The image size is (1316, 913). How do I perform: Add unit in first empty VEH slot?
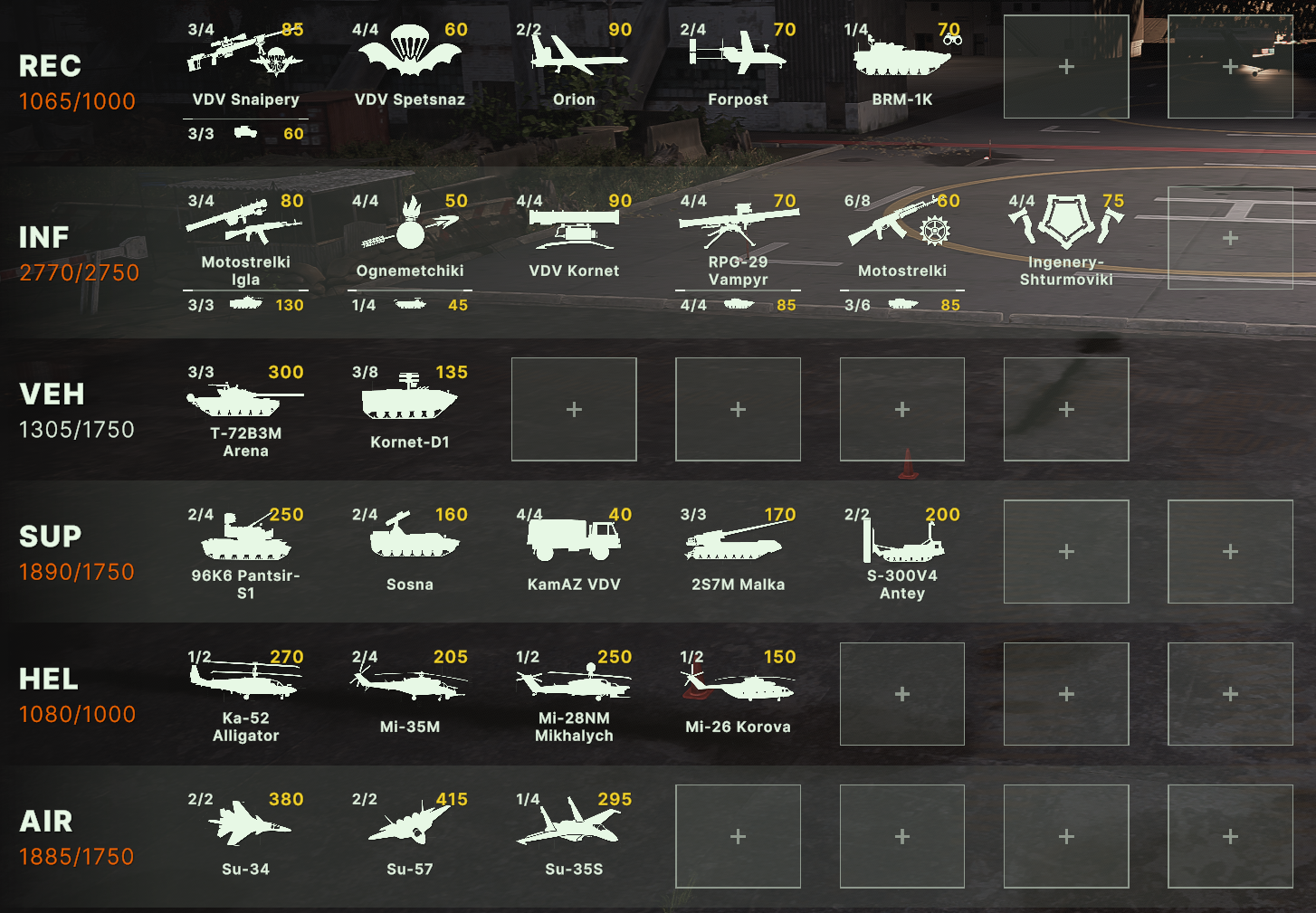pyautogui.click(x=574, y=409)
